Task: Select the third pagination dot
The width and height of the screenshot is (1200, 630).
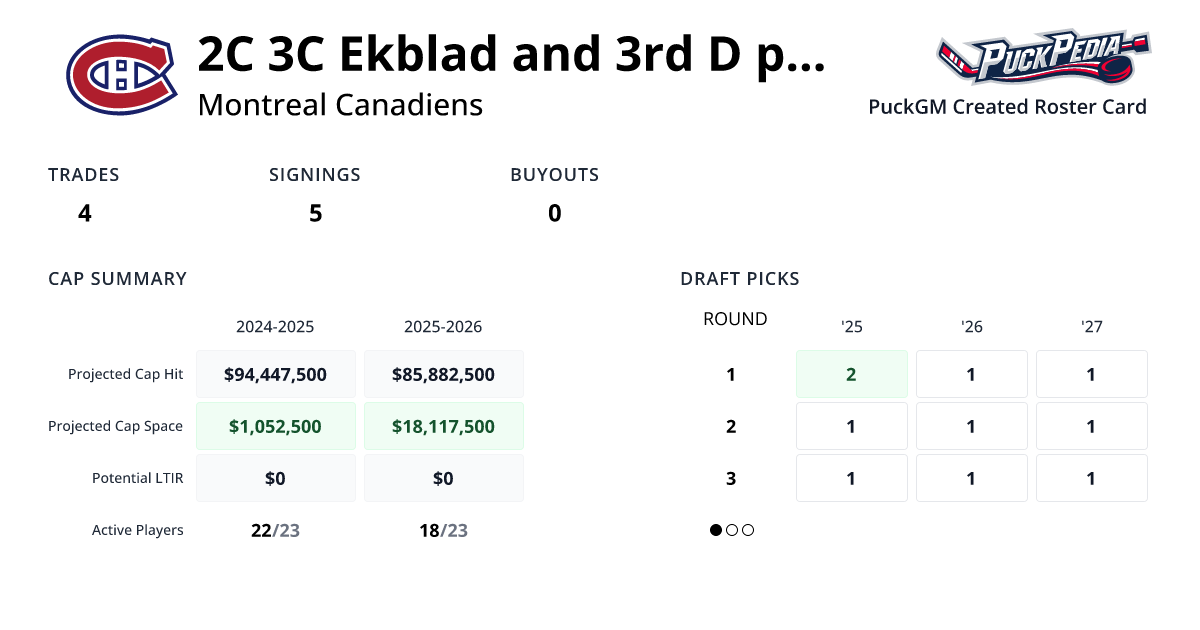Action: pos(747,530)
